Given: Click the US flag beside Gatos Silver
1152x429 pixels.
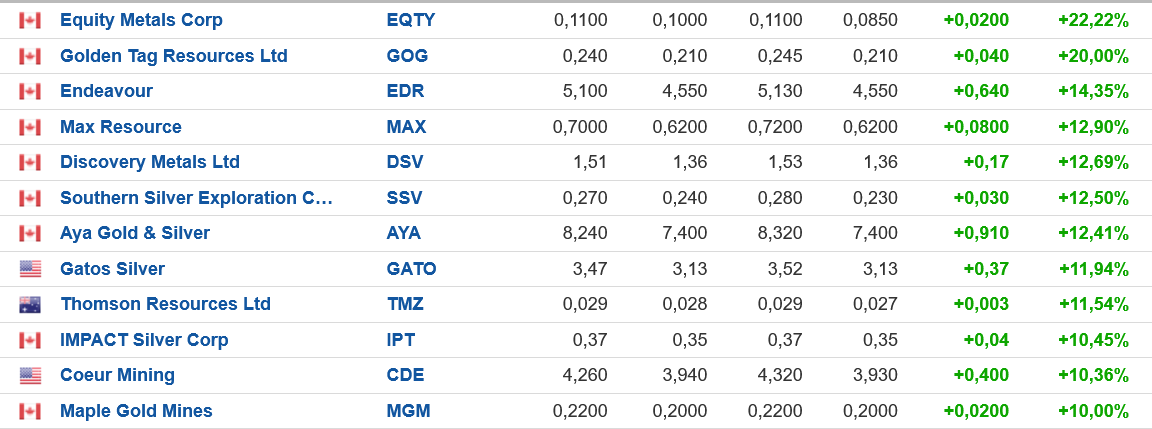Looking at the screenshot, I should click(30, 269).
